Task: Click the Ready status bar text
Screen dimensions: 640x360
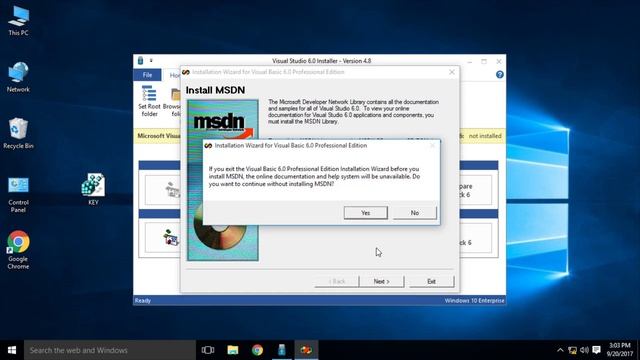Action: click(x=143, y=300)
